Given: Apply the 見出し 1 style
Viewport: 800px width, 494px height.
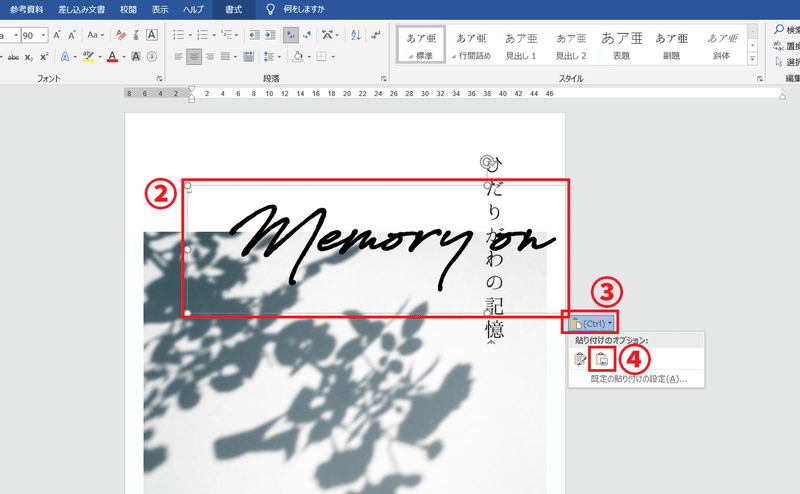Looking at the screenshot, I should click(x=521, y=45).
